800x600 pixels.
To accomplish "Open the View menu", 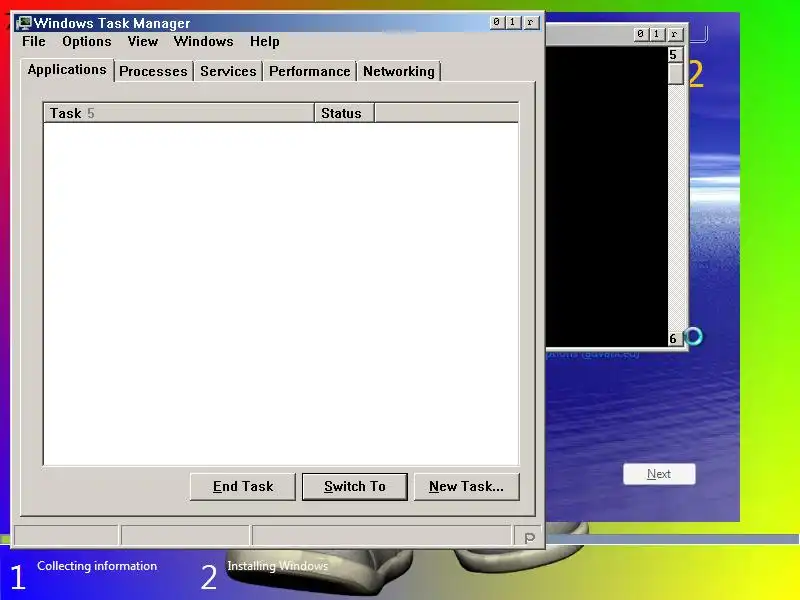I will (x=142, y=41).
